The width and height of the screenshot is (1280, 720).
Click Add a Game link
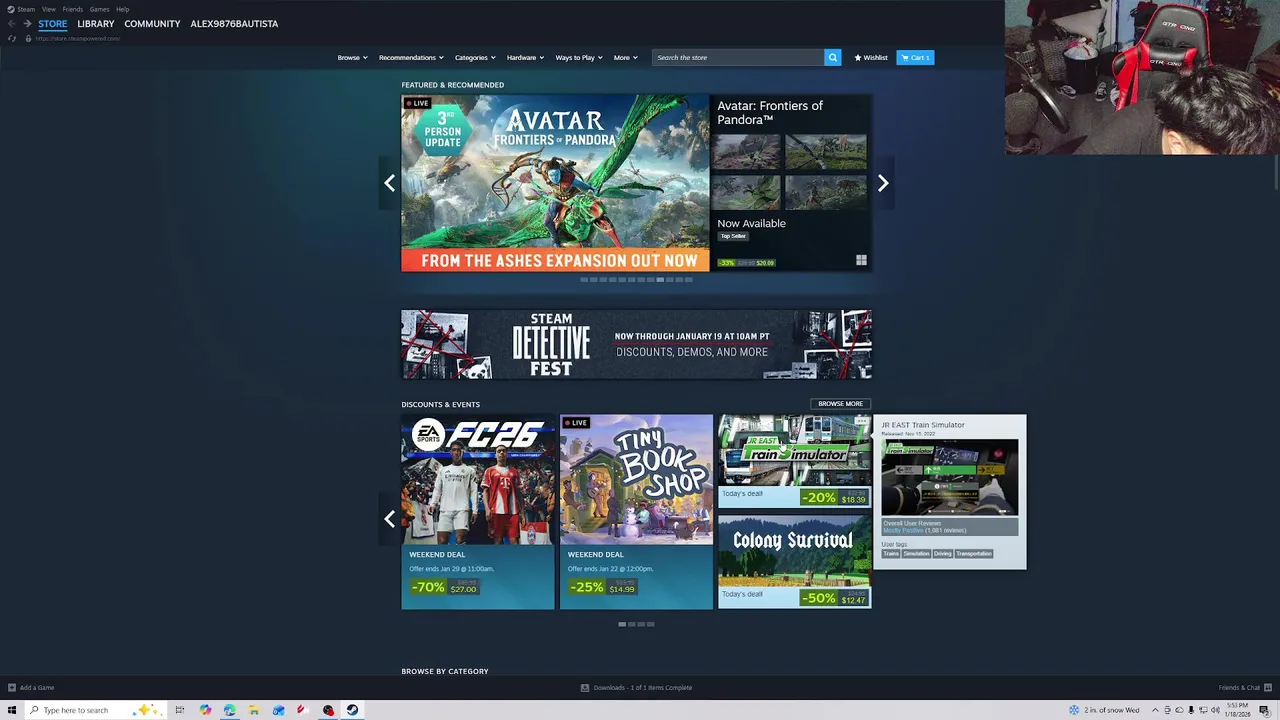(x=37, y=687)
